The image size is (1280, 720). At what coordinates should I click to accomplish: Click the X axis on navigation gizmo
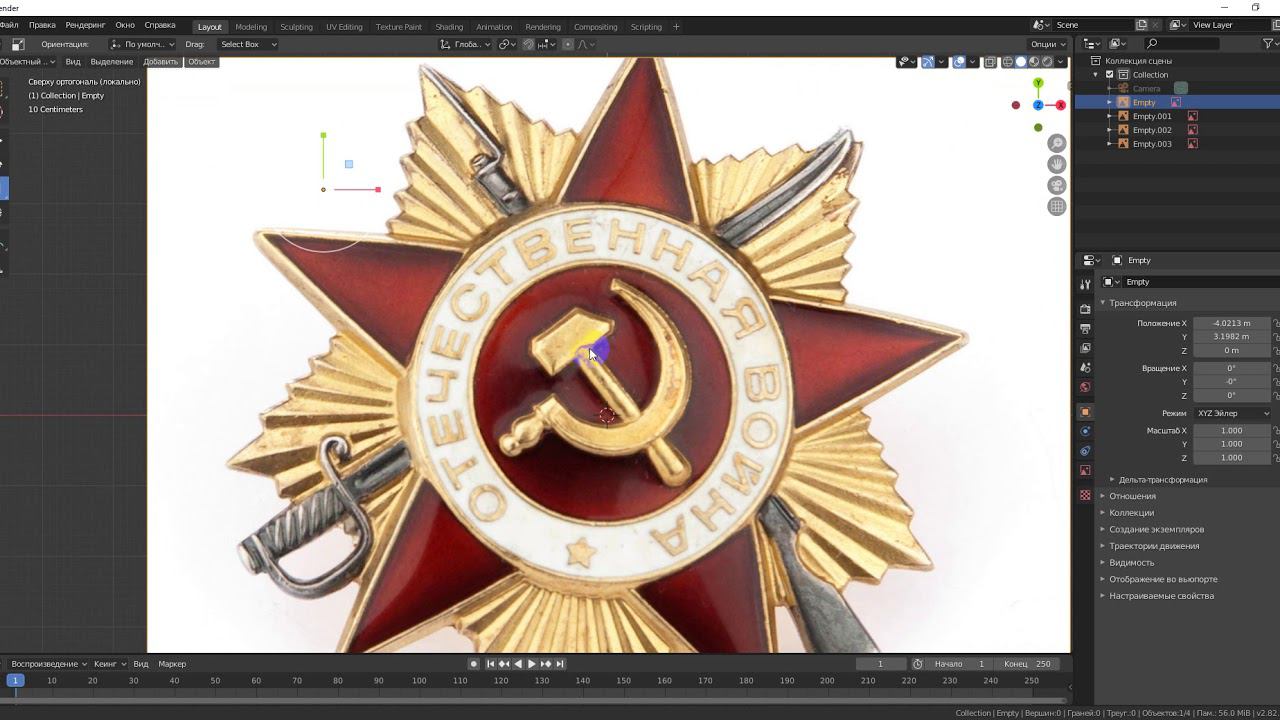[x=1060, y=105]
